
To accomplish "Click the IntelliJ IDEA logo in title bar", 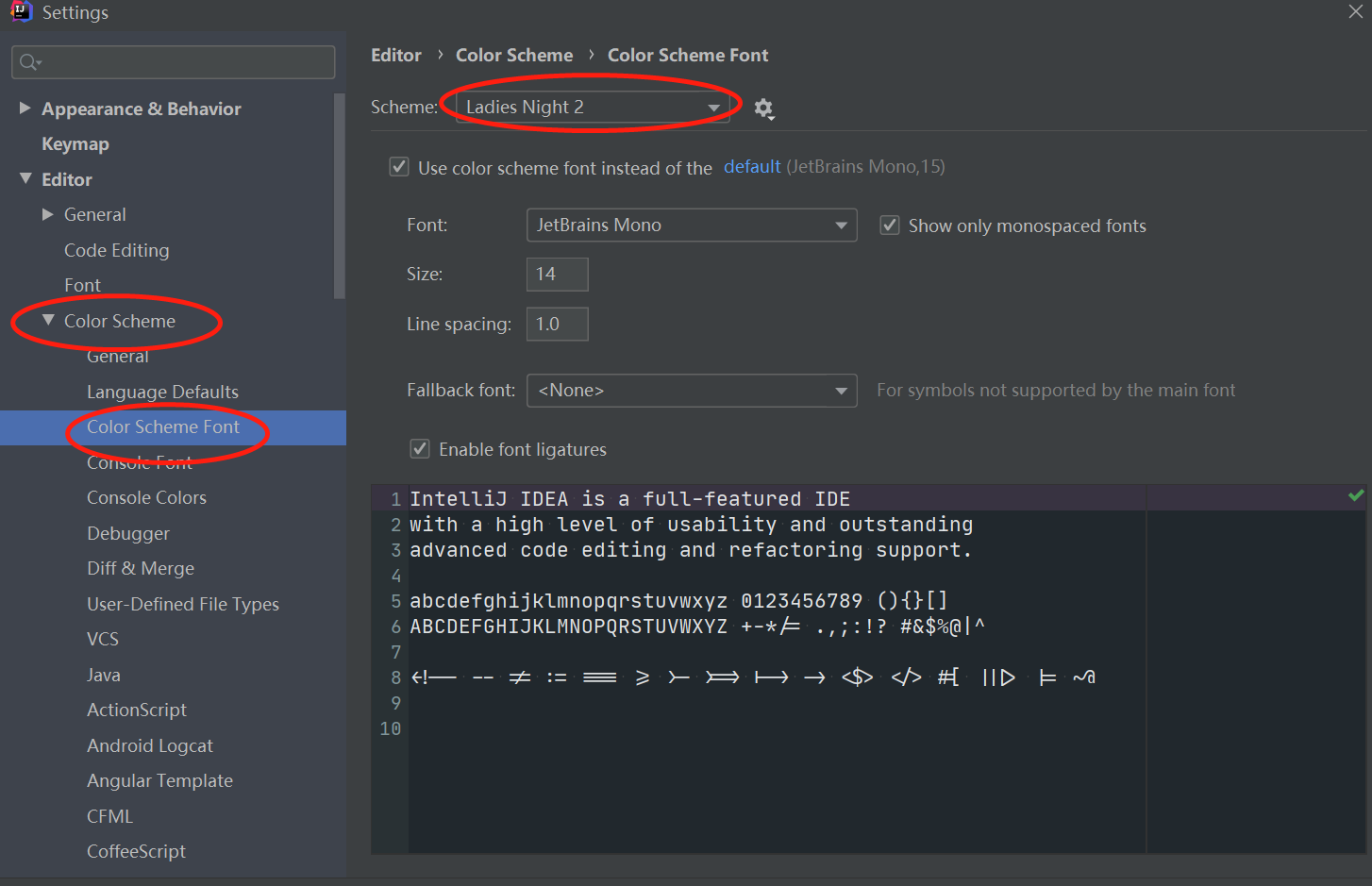I will click(21, 11).
